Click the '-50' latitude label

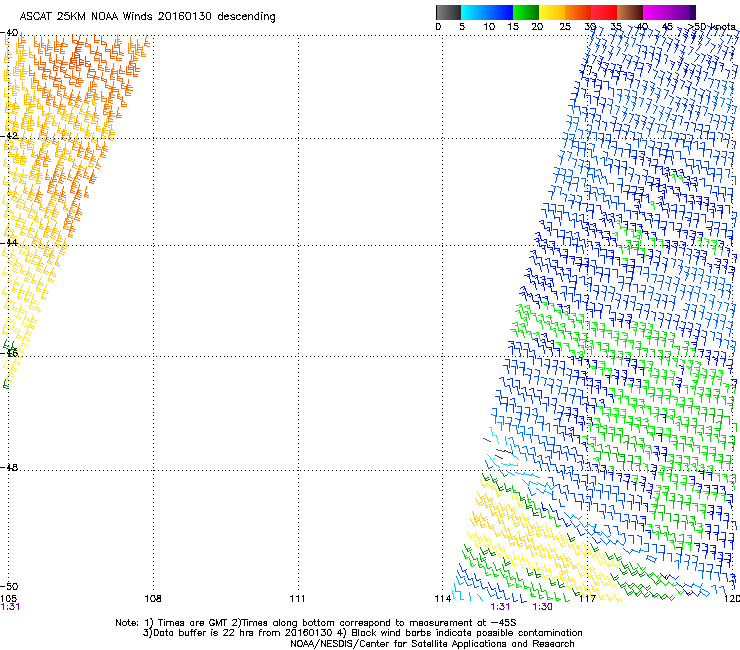[9, 587]
